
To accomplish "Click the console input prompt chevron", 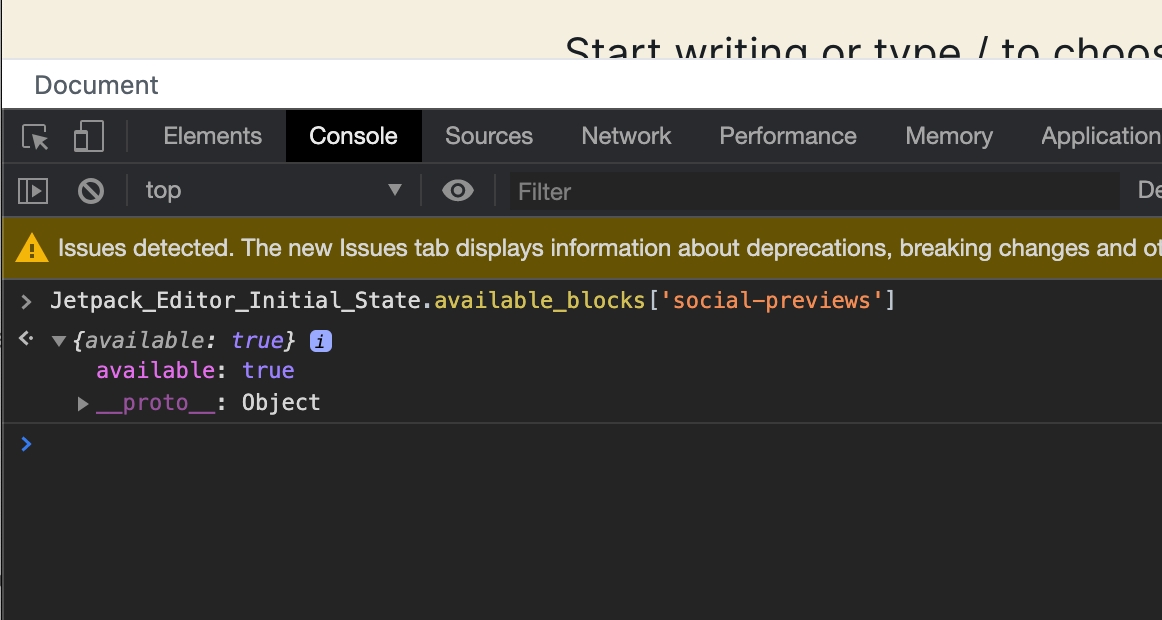I will 27,444.
